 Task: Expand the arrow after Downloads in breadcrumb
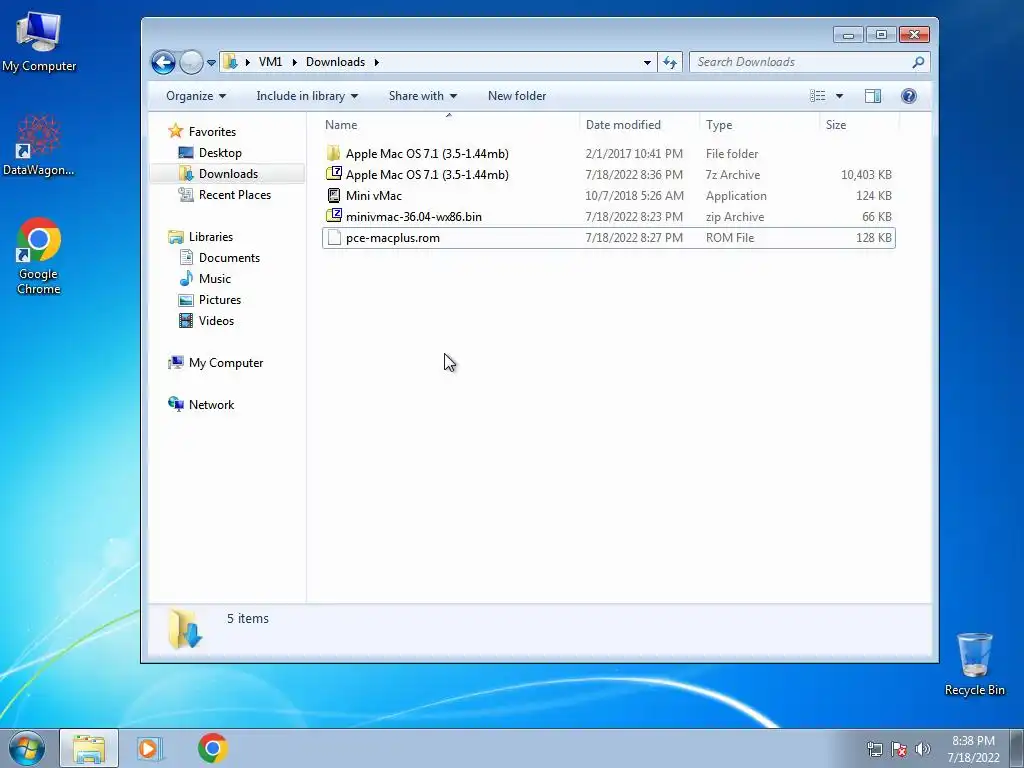(x=377, y=62)
